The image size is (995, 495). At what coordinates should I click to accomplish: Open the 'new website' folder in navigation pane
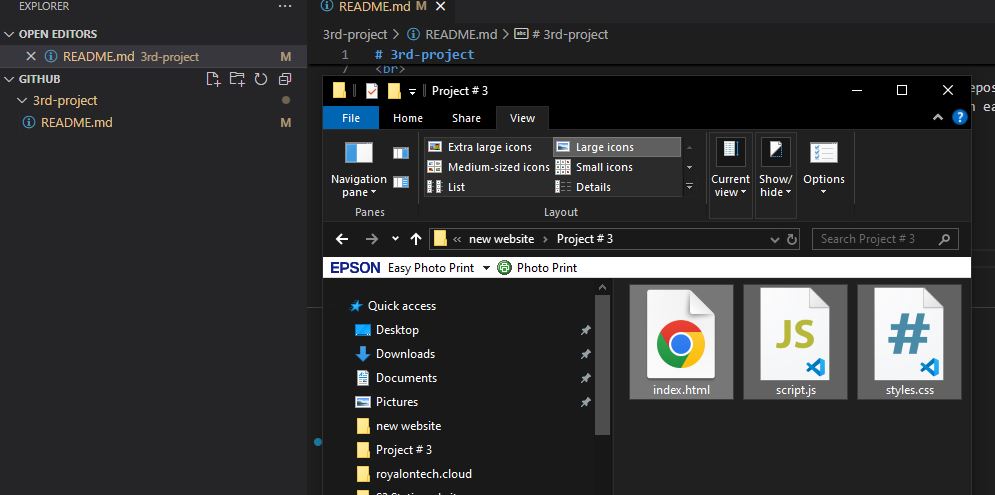tap(399, 426)
